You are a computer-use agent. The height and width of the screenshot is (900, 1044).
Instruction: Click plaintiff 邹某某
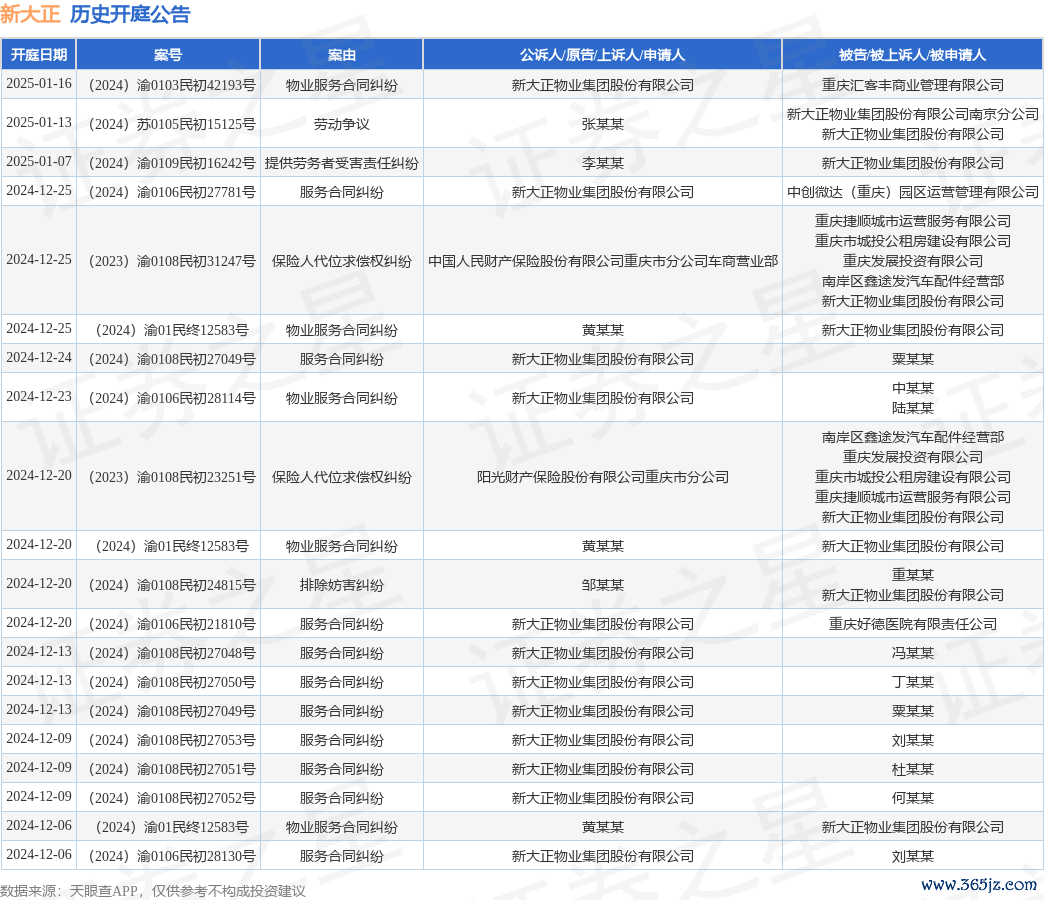(603, 585)
